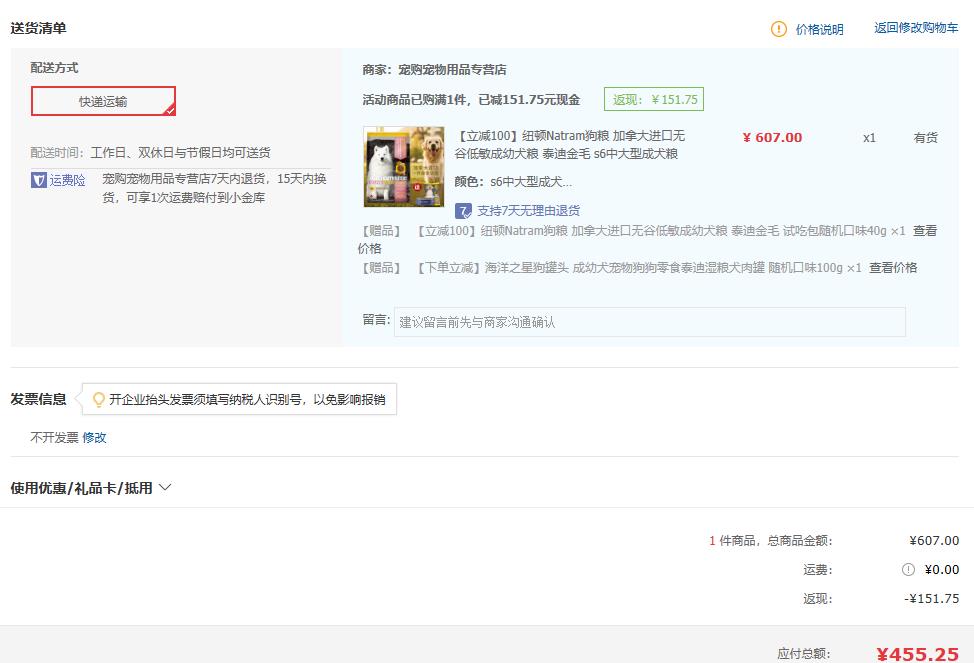Click the total payable ¥455.25

click(x=917, y=654)
